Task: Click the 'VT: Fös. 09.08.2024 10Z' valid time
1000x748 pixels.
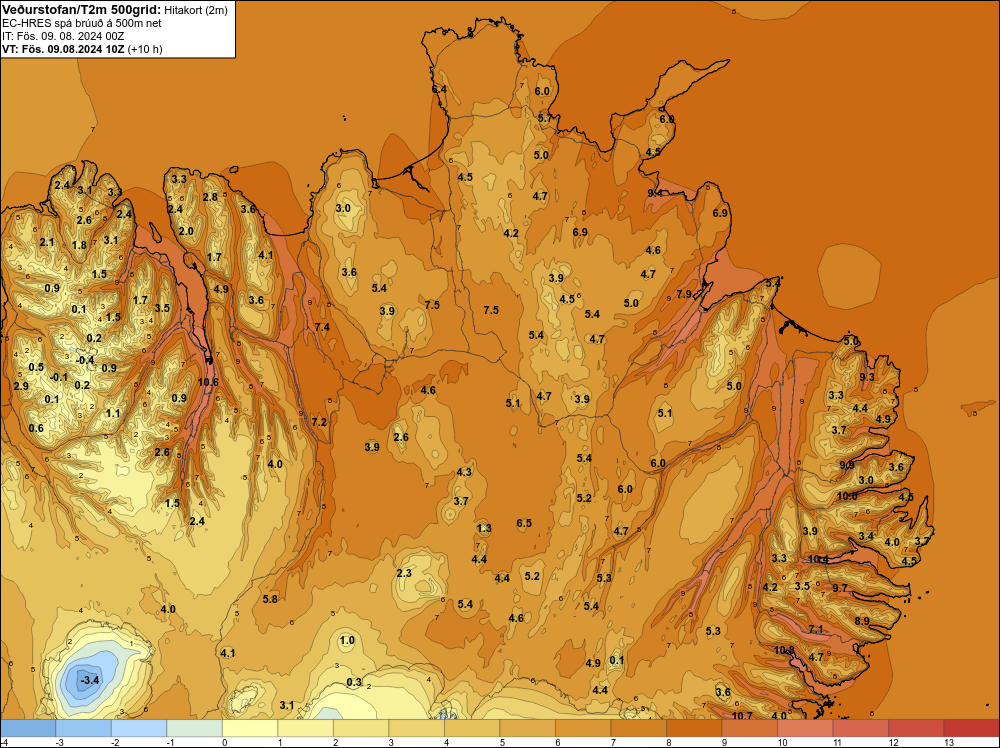Action: tap(63, 49)
